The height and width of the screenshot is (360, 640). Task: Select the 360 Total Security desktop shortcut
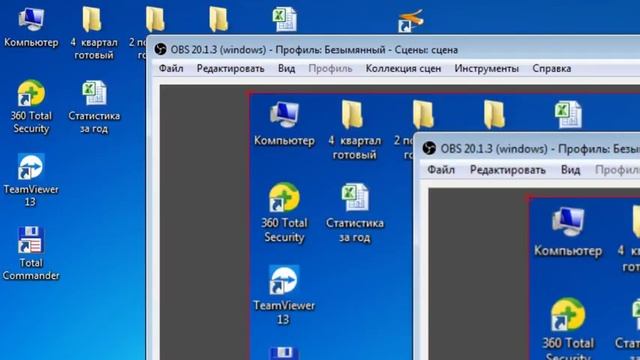[31, 107]
